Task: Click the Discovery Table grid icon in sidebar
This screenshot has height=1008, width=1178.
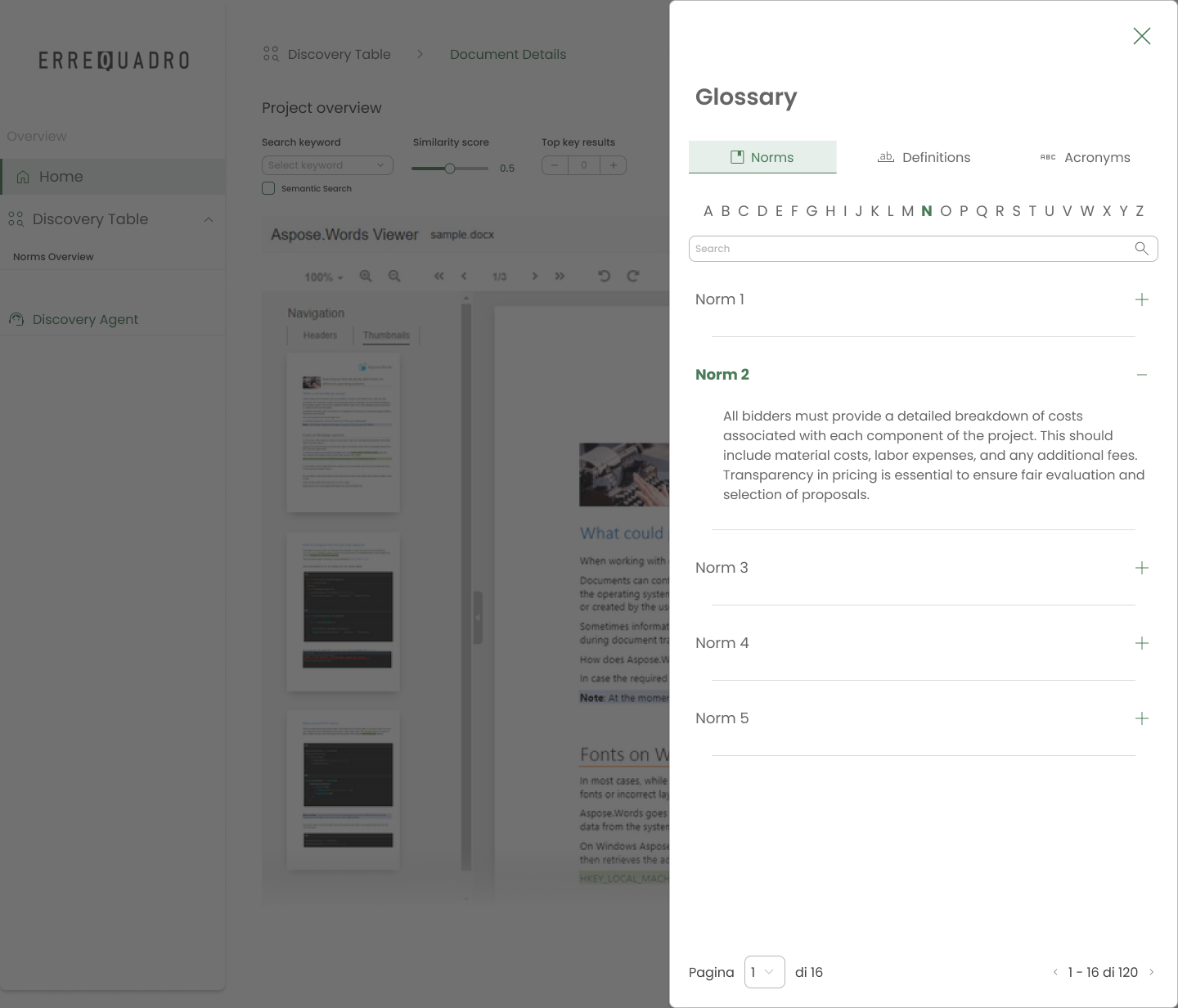Action: click(16, 219)
